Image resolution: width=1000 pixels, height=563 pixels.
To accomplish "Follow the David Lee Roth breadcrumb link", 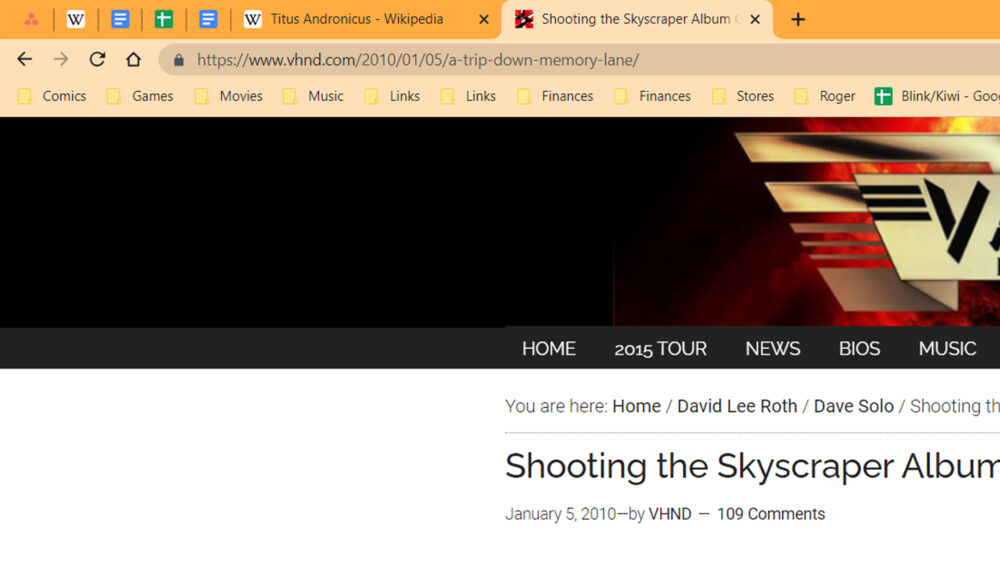I will [x=737, y=406].
